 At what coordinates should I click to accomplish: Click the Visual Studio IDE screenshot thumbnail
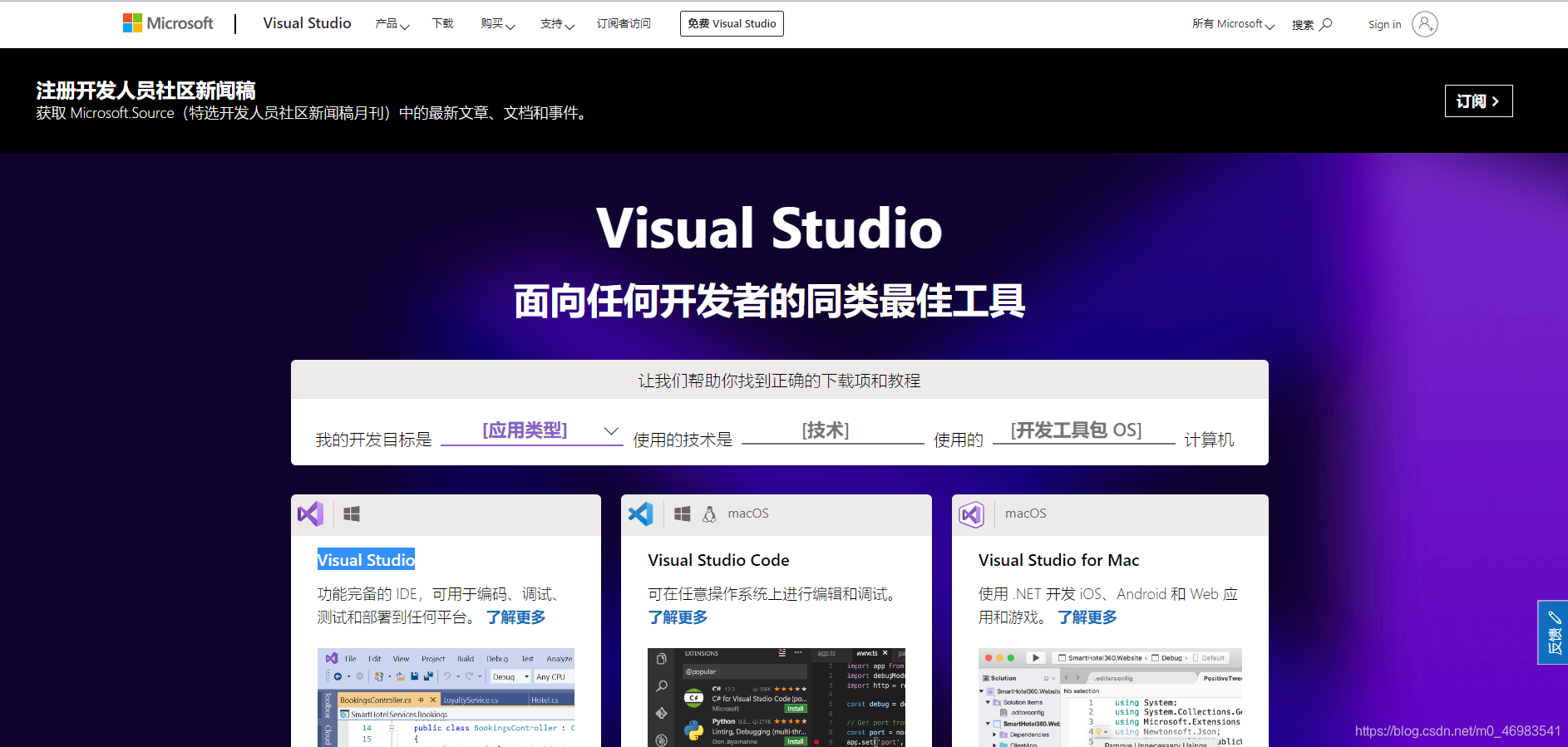446,697
